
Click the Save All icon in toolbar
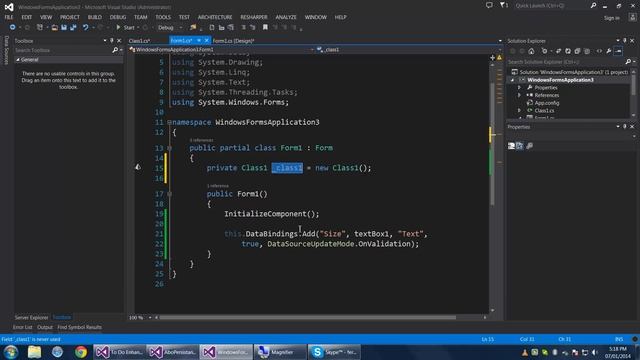click(73, 27)
